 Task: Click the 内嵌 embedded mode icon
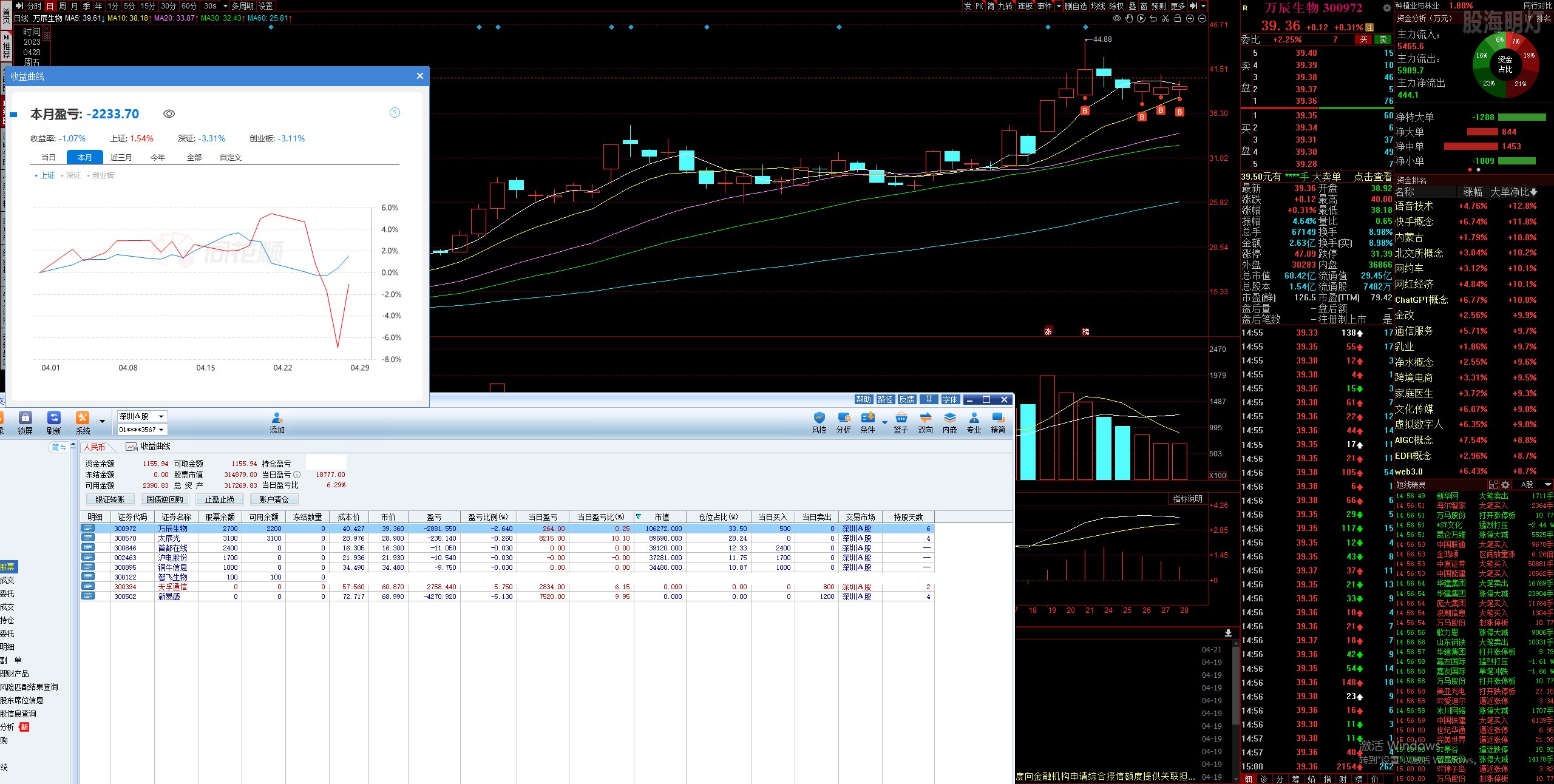click(950, 417)
